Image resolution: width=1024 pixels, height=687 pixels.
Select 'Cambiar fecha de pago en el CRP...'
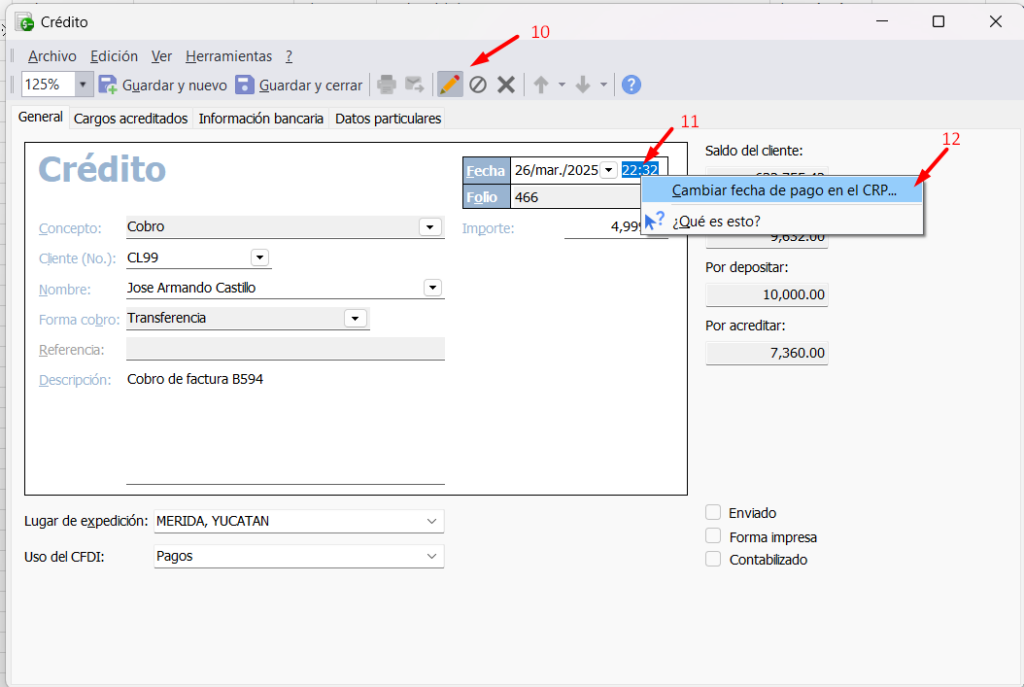pyautogui.click(x=784, y=190)
